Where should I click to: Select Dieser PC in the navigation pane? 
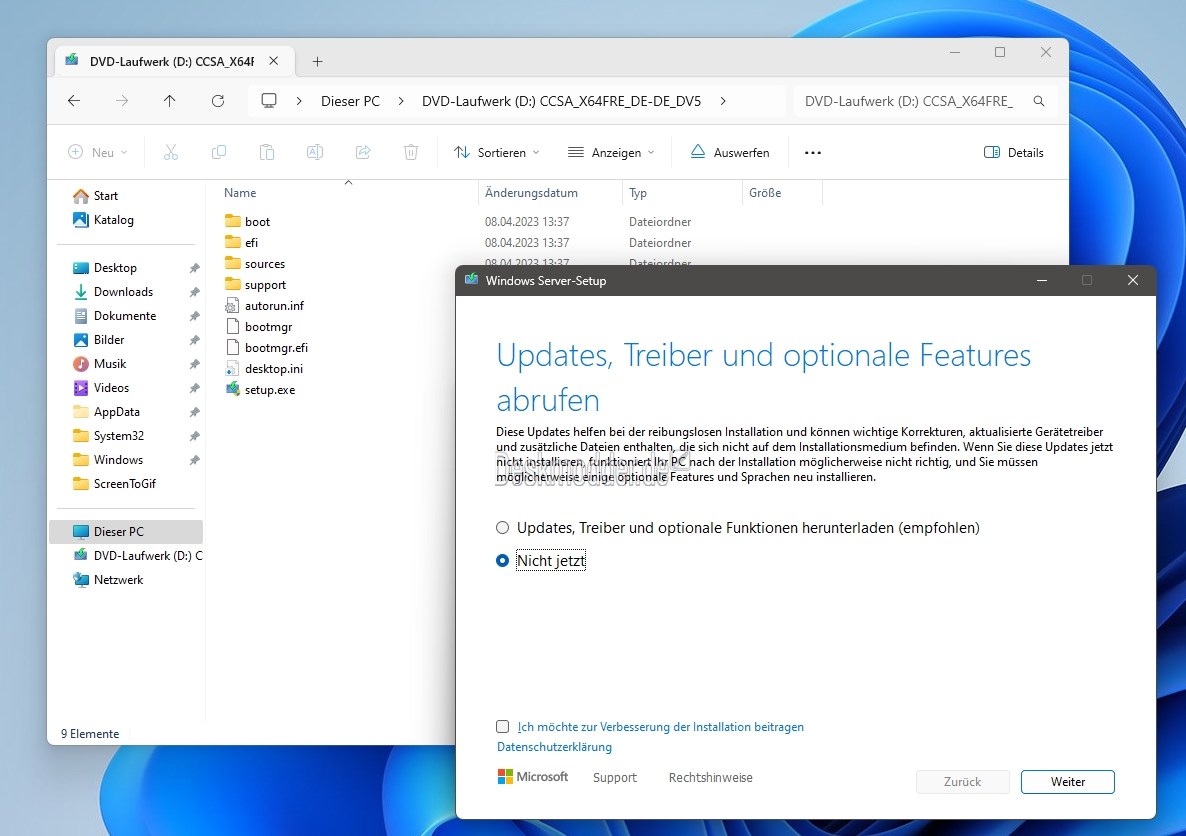click(x=126, y=532)
